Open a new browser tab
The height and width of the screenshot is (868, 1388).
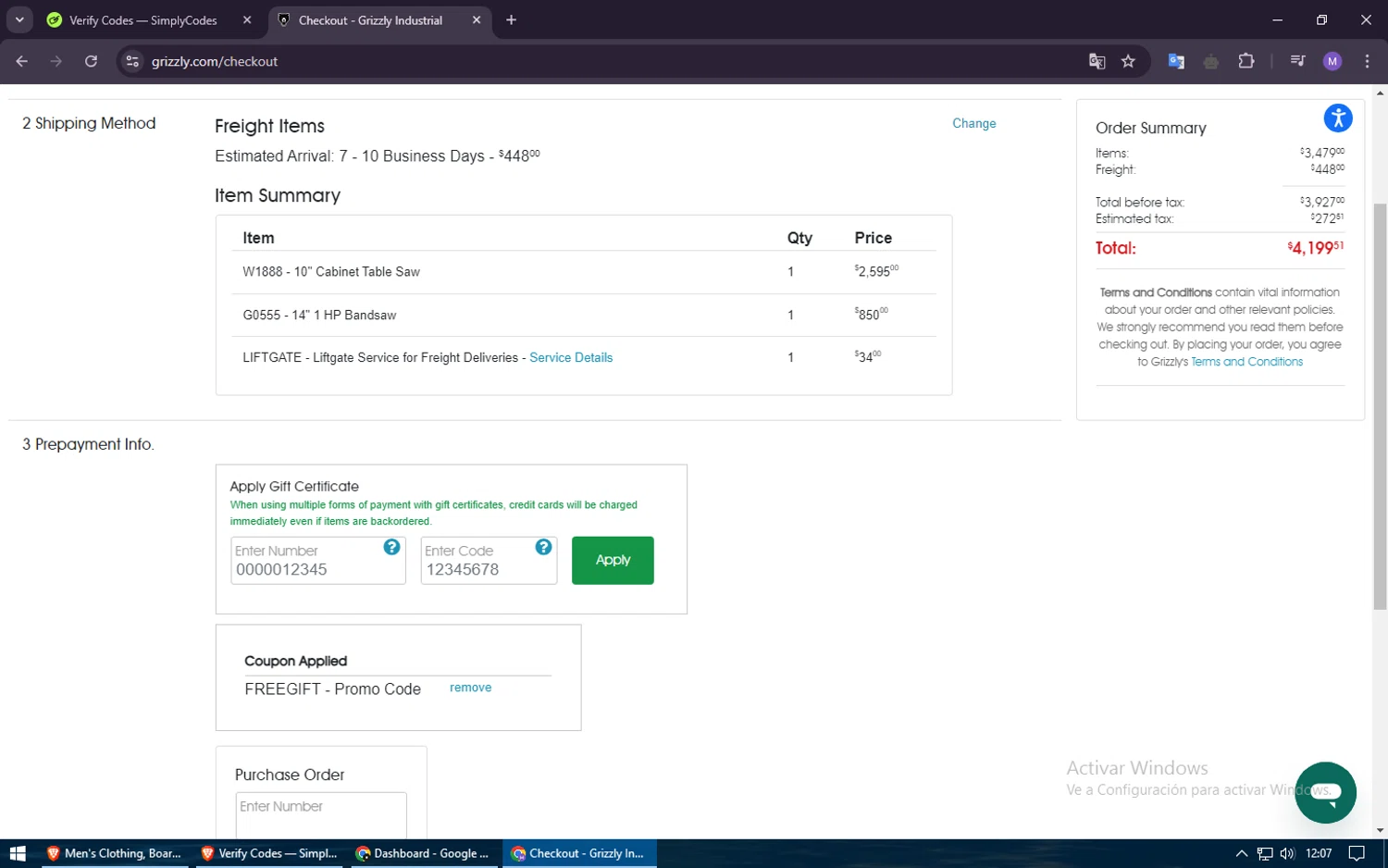511,20
